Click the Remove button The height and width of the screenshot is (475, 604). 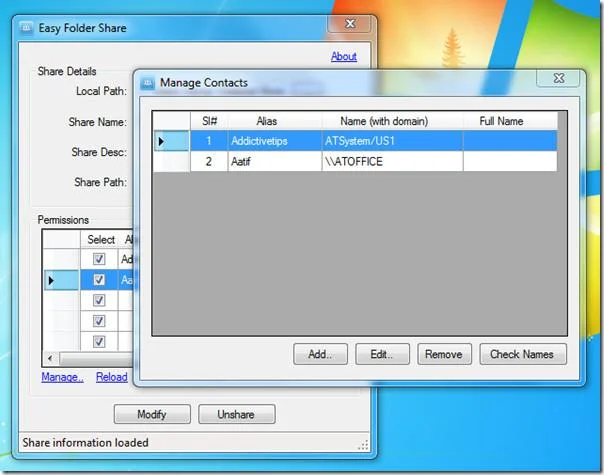pyautogui.click(x=444, y=354)
